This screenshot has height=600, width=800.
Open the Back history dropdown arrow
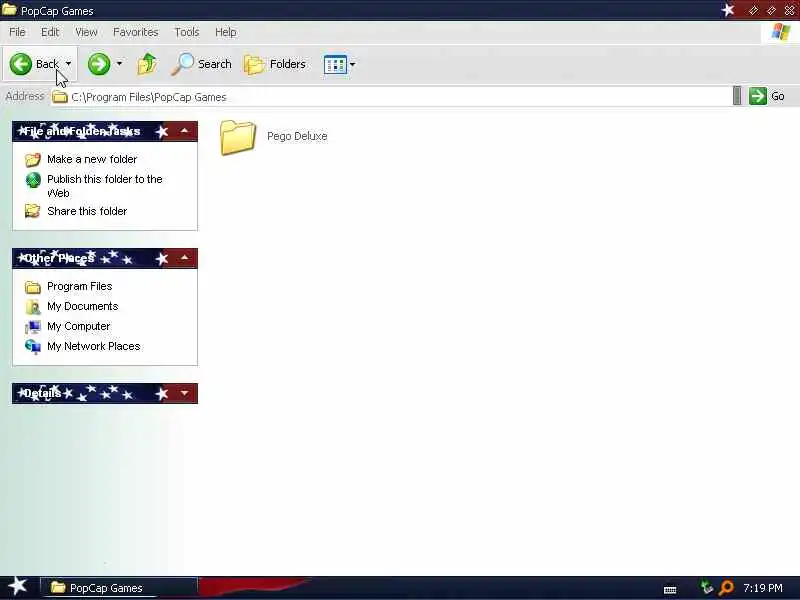[x=68, y=64]
